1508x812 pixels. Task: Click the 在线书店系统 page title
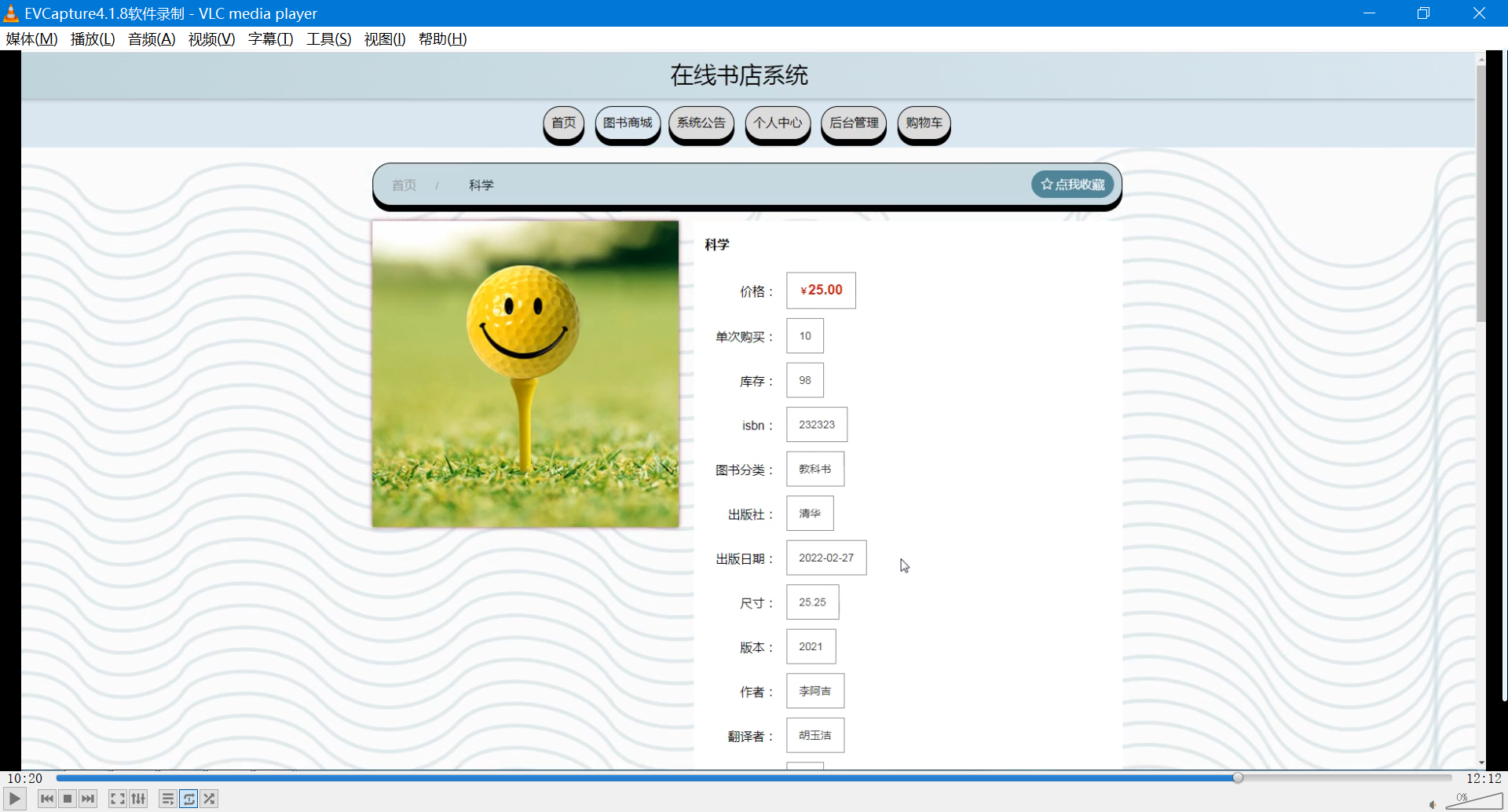739,75
